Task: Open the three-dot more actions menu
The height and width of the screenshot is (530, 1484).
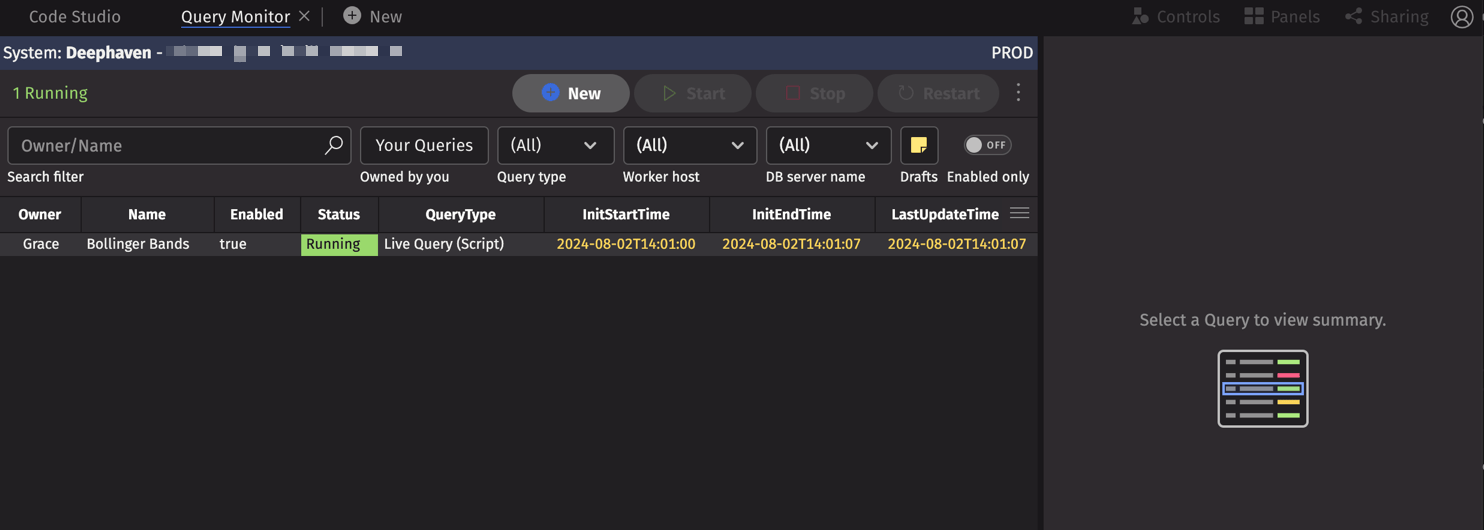Action: coord(1018,93)
